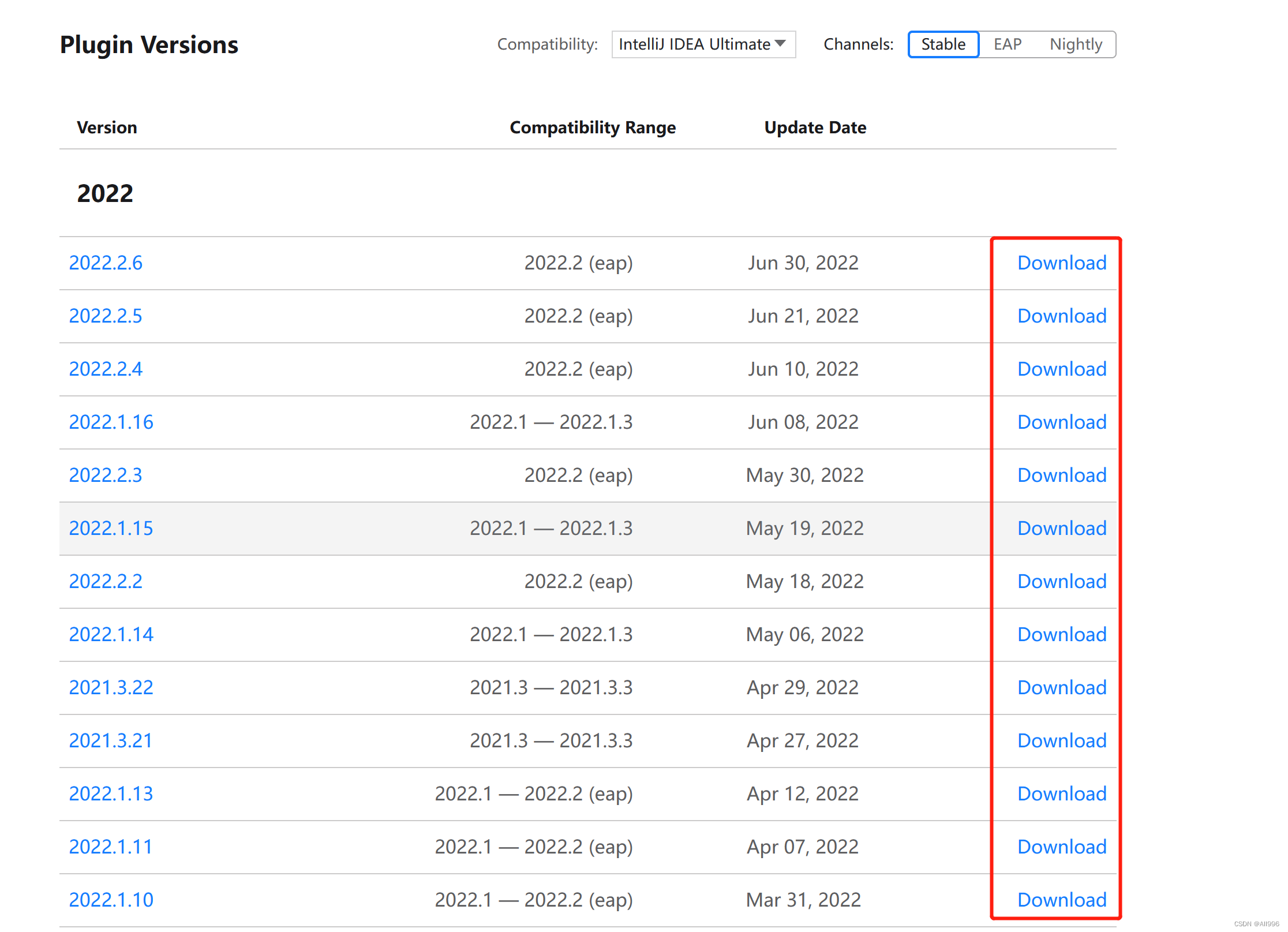
Task: Switch to the EAP channel
Action: pos(1008,44)
